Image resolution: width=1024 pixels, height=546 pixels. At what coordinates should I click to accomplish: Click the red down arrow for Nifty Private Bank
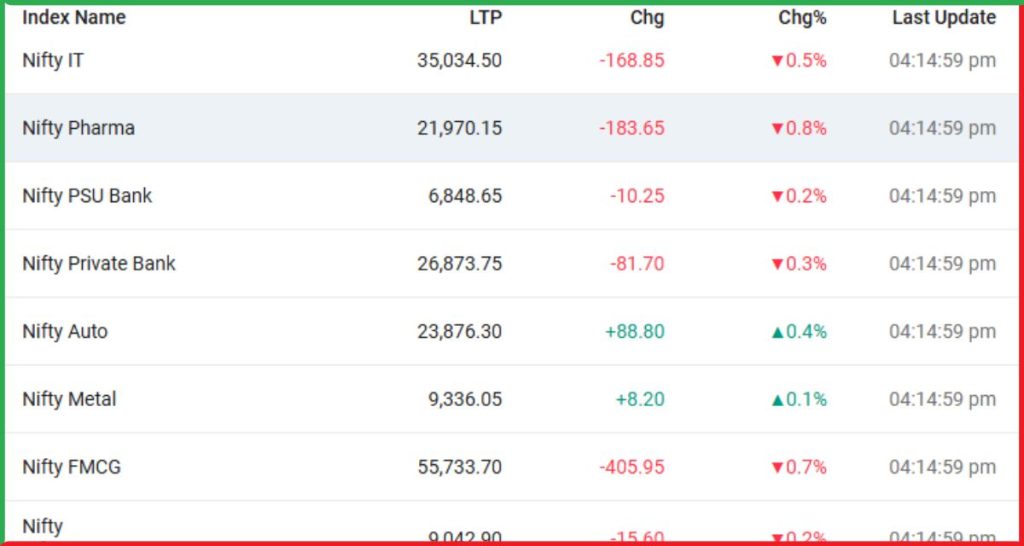click(776, 265)
